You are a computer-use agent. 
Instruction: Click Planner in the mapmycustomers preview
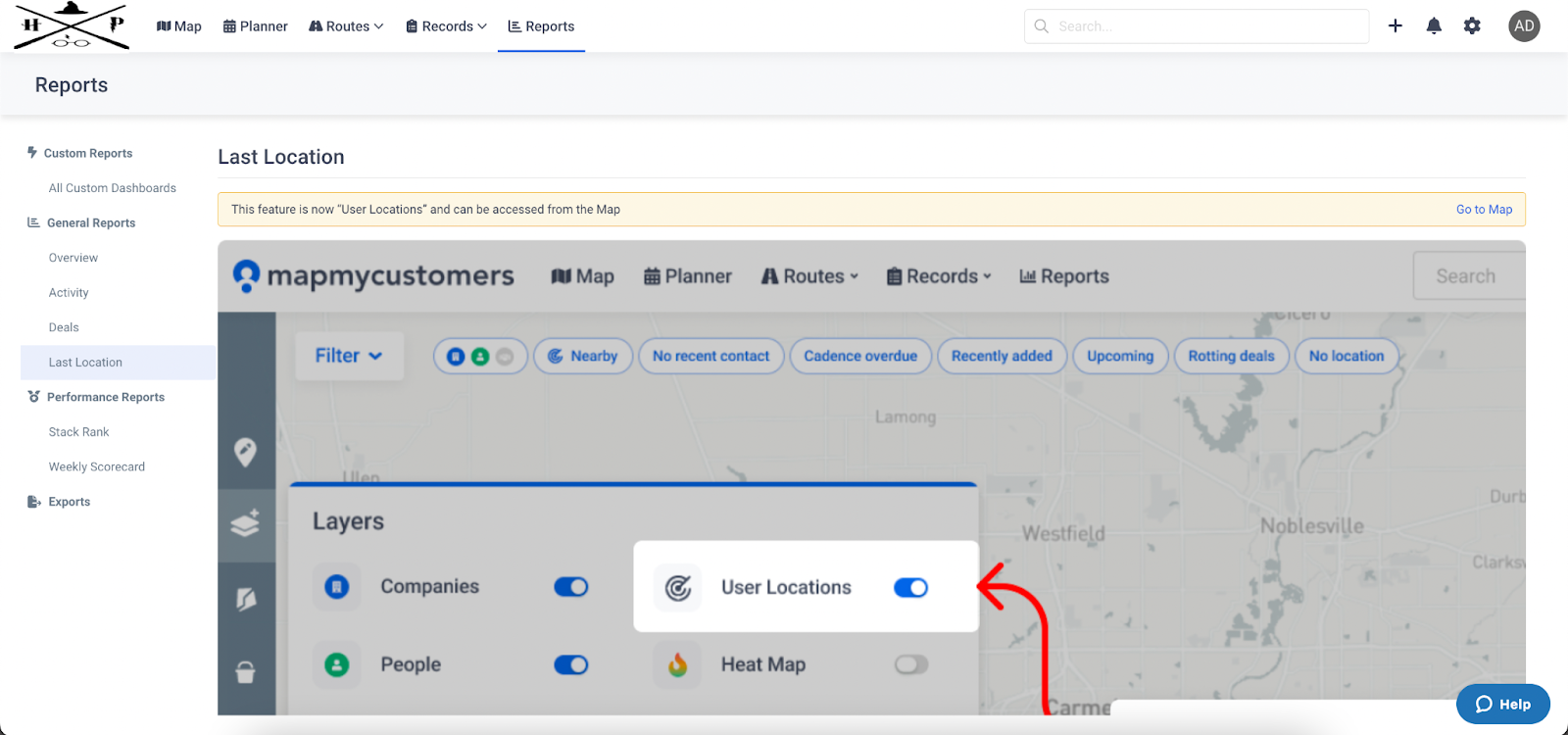688,276
